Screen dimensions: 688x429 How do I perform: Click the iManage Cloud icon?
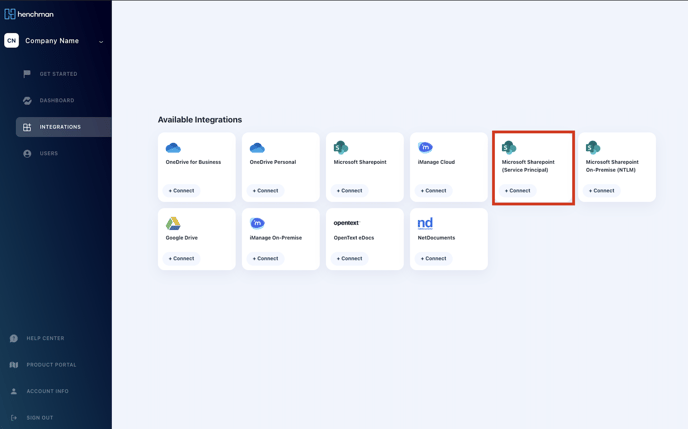pyautogui.click(x=425, y=148)
